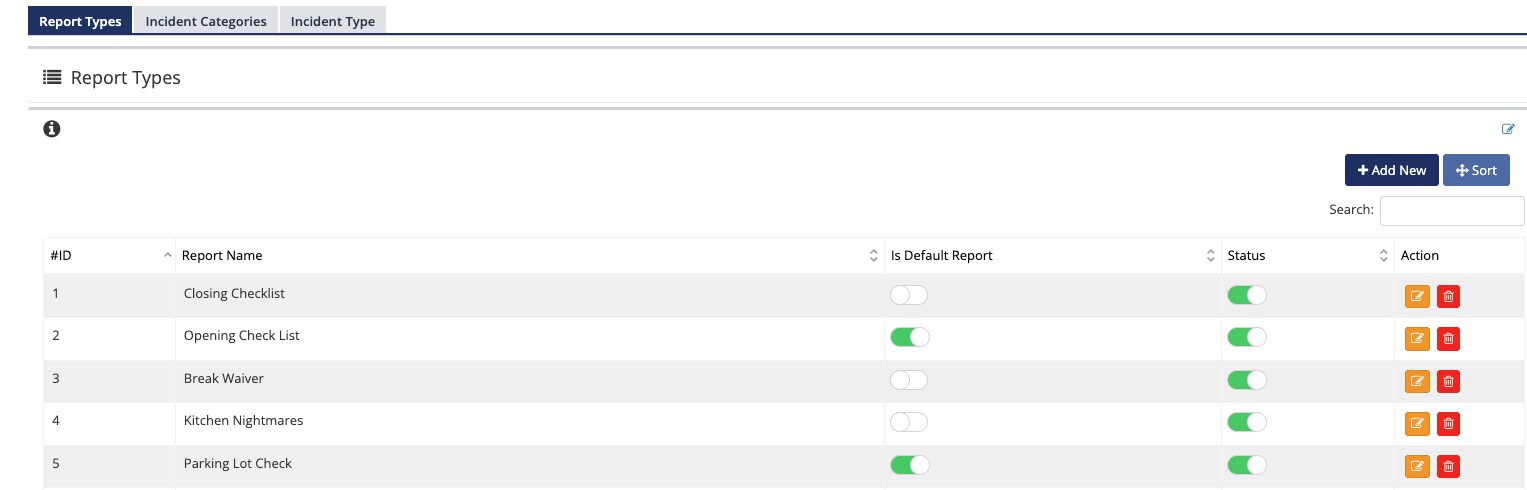This screenshot has width=1527, height=490.
Task: Disable default report for Opening Check List
Action: [909, 337]
